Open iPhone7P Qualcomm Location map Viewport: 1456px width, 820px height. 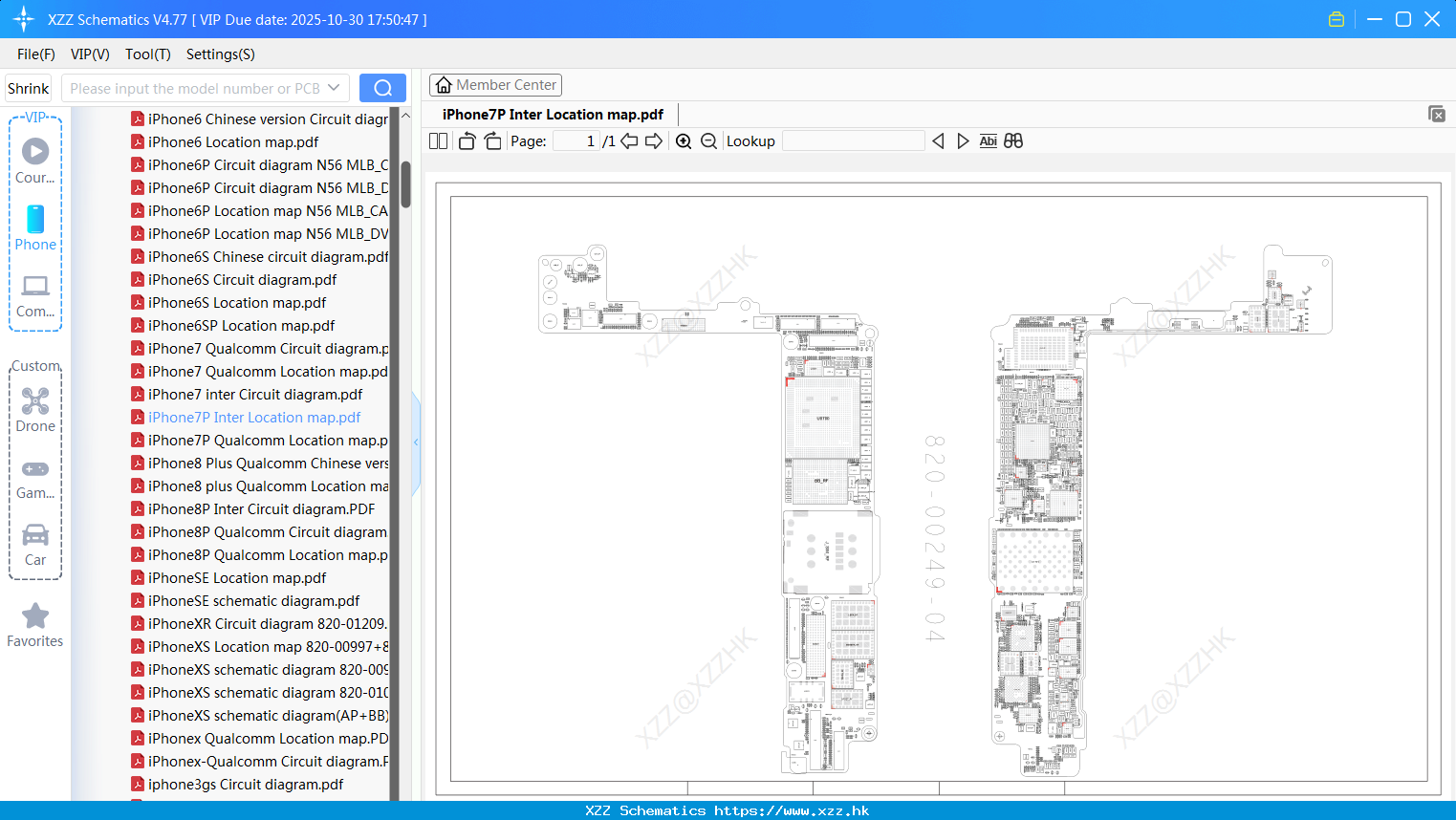(259, 441)
